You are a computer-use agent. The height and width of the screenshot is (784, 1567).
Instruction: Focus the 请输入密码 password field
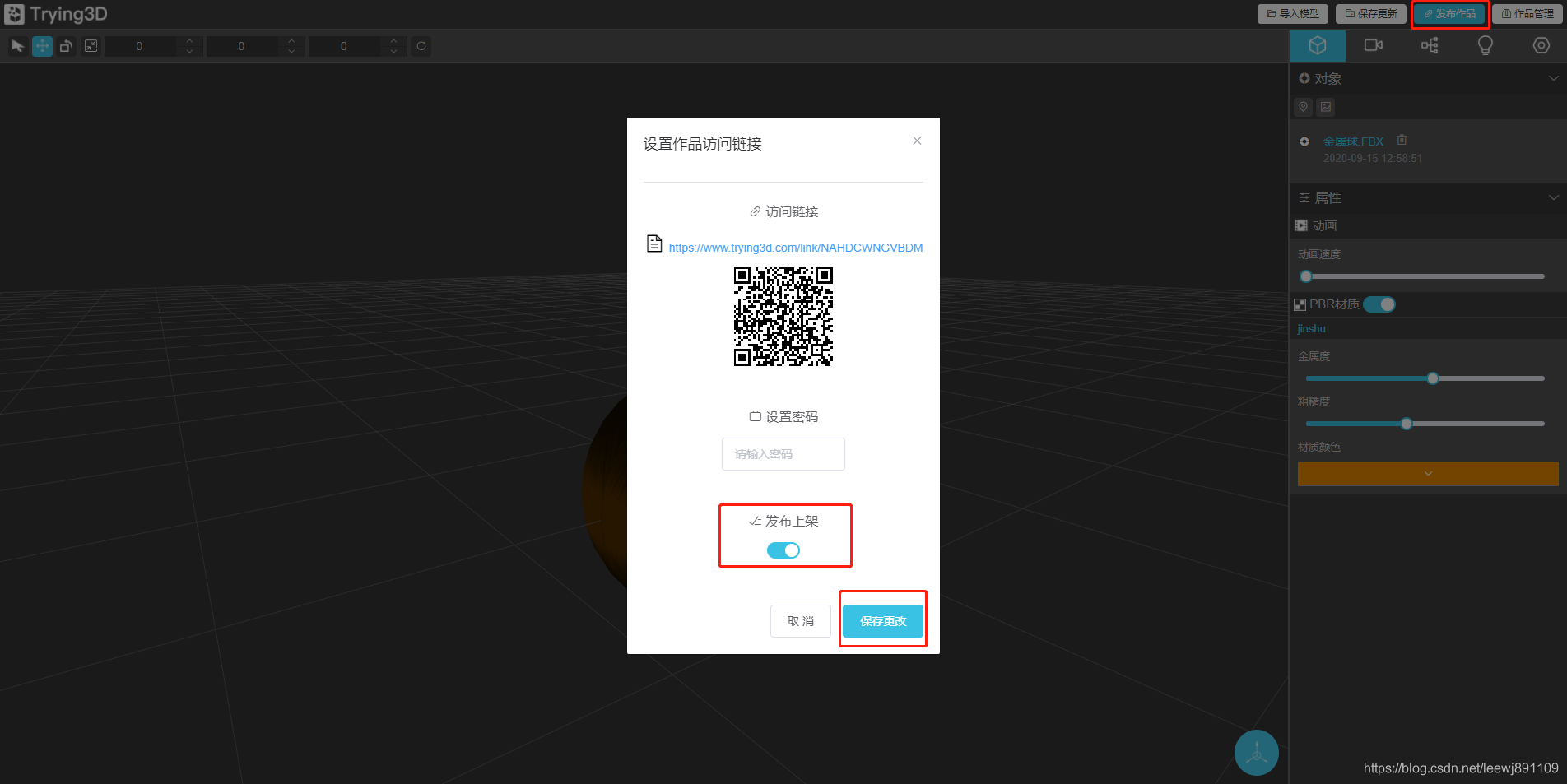(x=783, y=454)
